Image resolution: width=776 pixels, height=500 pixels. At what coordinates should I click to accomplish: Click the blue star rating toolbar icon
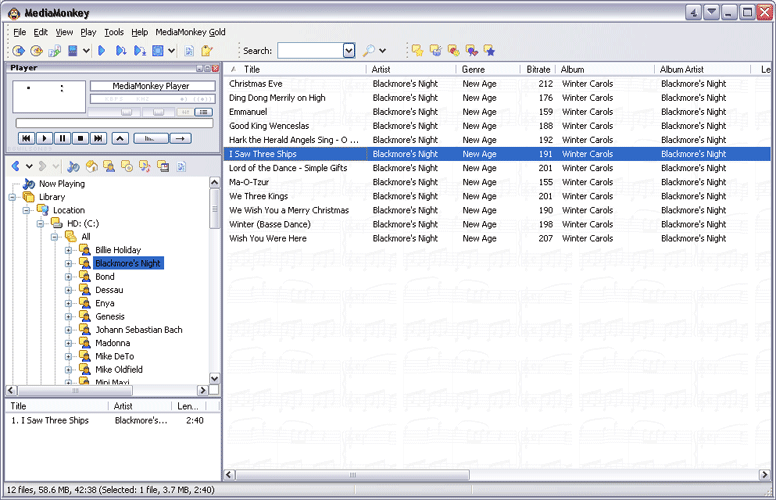[489, 50]
